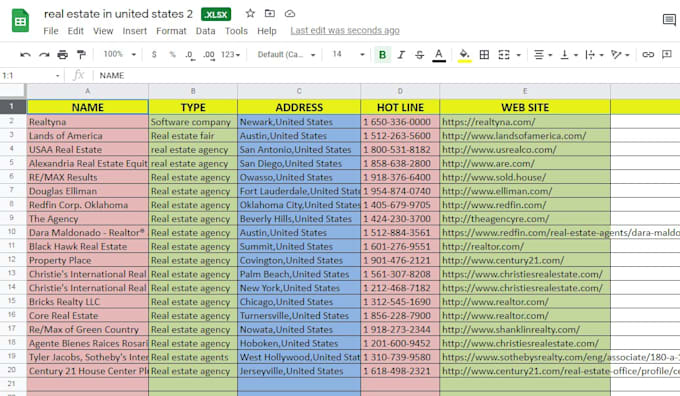Viewport: 680px width, 396px height.
Task: Open the Help menu
Action: tap(267, 31)
